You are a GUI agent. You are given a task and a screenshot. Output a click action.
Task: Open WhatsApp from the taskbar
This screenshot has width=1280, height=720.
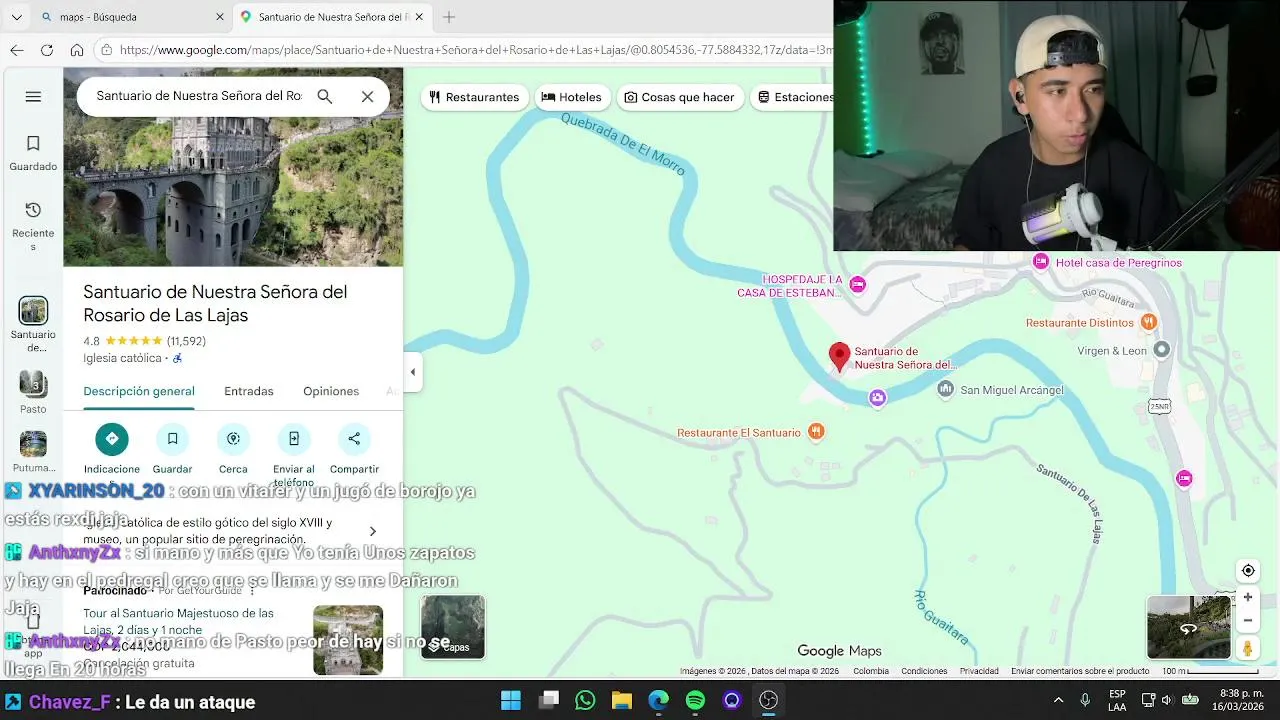(x=585, y=700)
